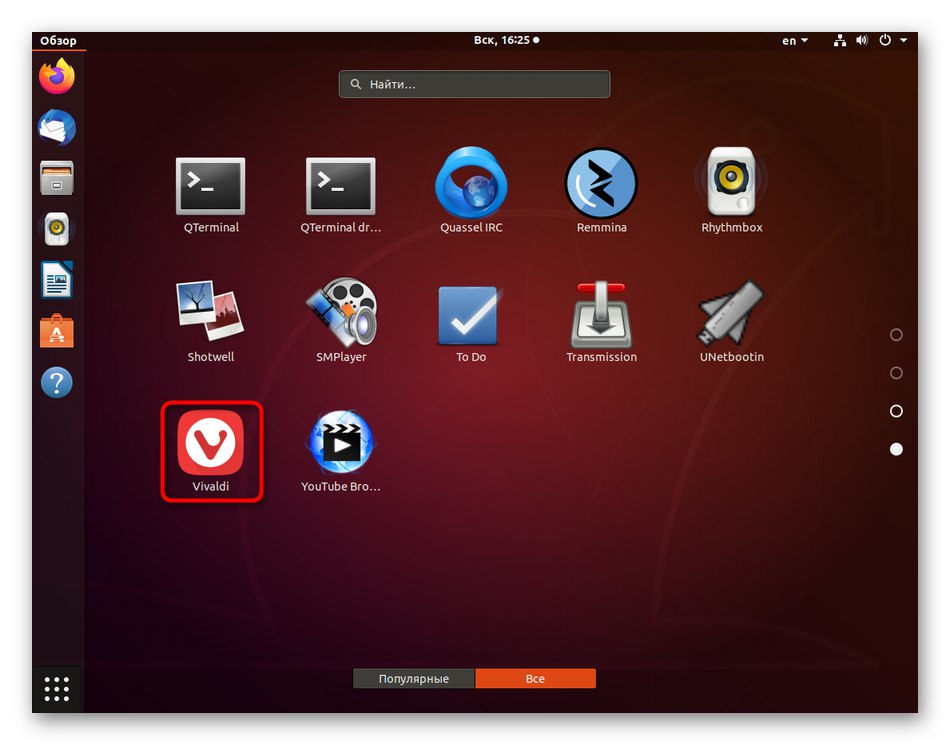This screenshot has width=950, height=745.
Task: Open the Remmina remote desktop app
Action: pos(601,191)
